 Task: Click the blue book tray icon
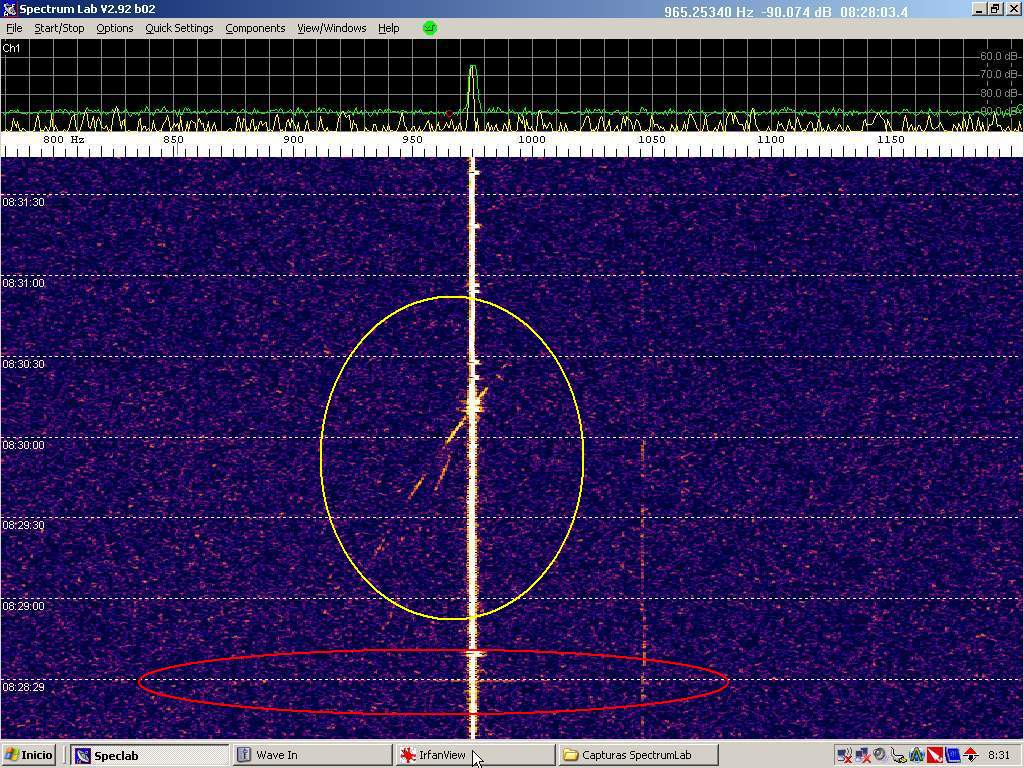click(953, 755)
